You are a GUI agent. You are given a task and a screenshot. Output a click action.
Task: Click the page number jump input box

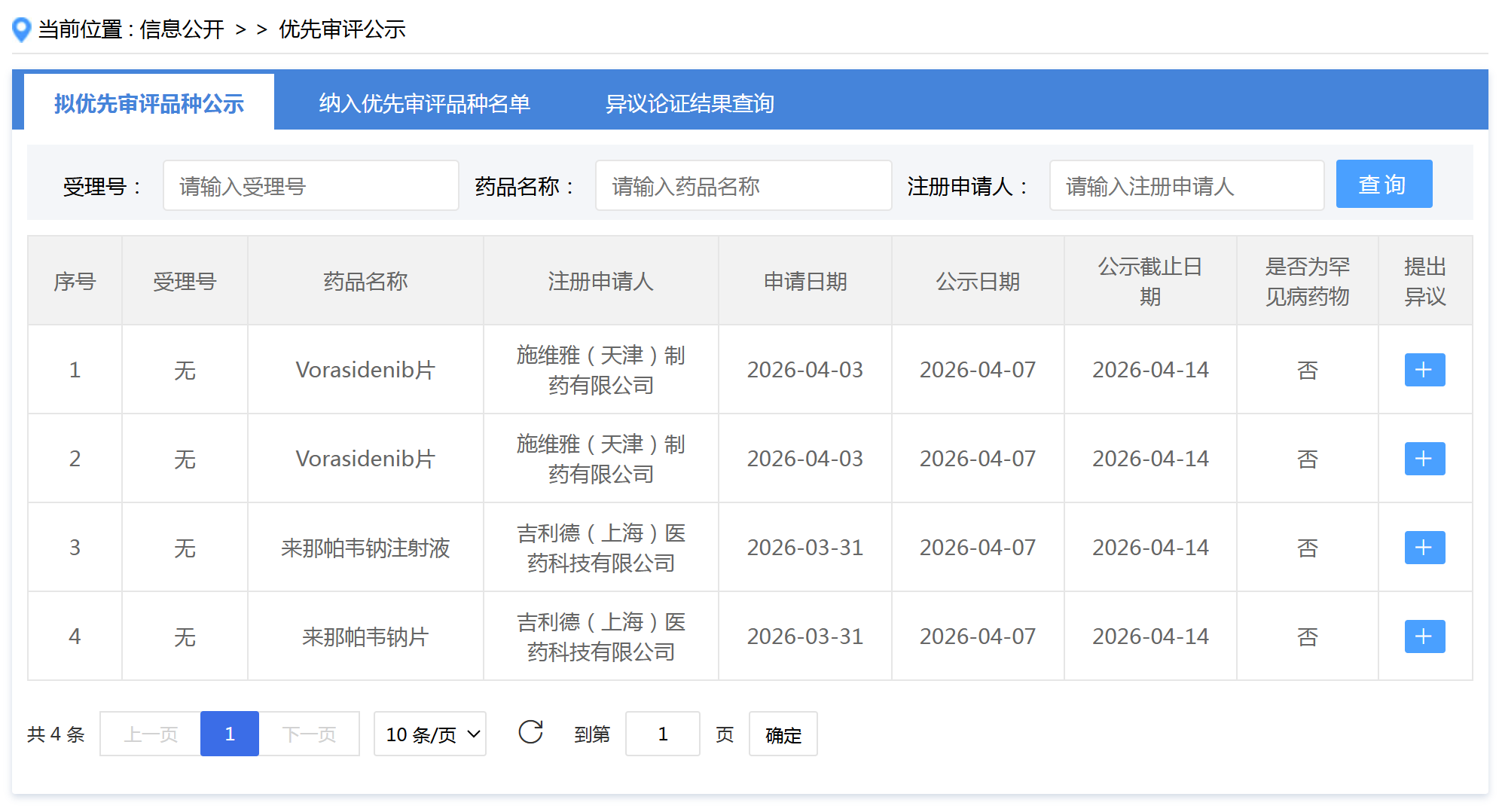pyautogui.click(x=662, y=733)
